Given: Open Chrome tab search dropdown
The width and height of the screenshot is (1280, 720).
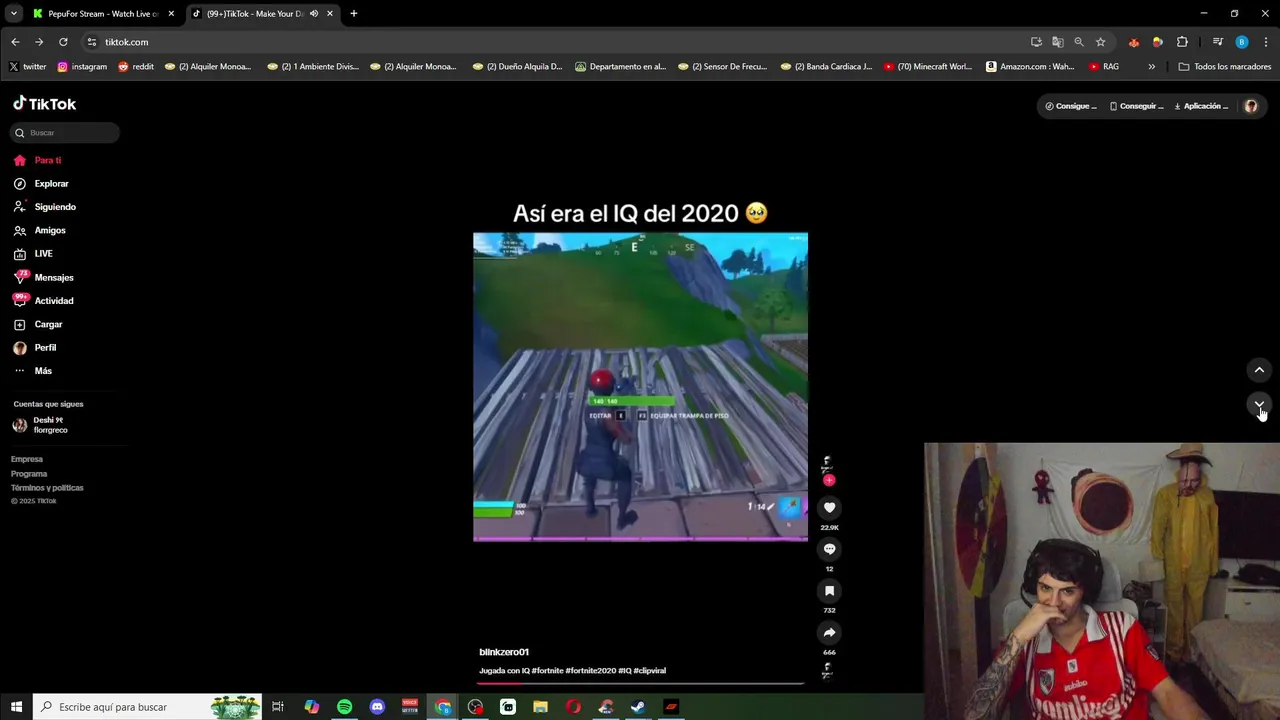Looking at the screenshot, I should pyautogui.click(x=14, y=14).
